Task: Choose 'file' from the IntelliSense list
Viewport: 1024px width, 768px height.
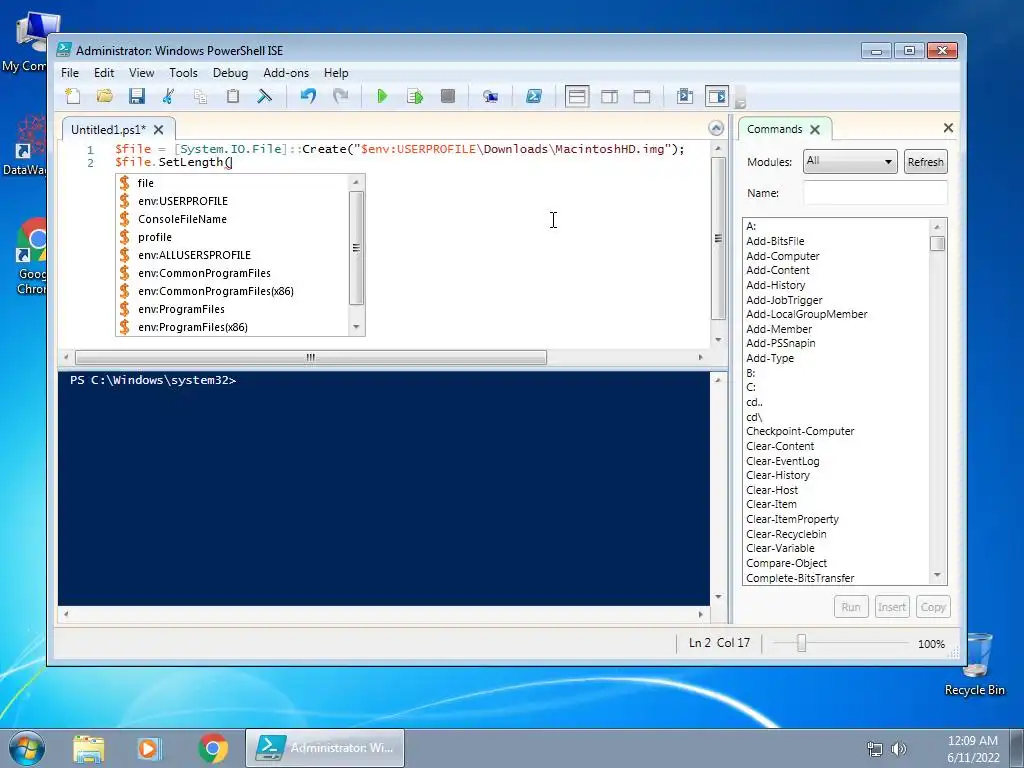Action: click(232, 183)
